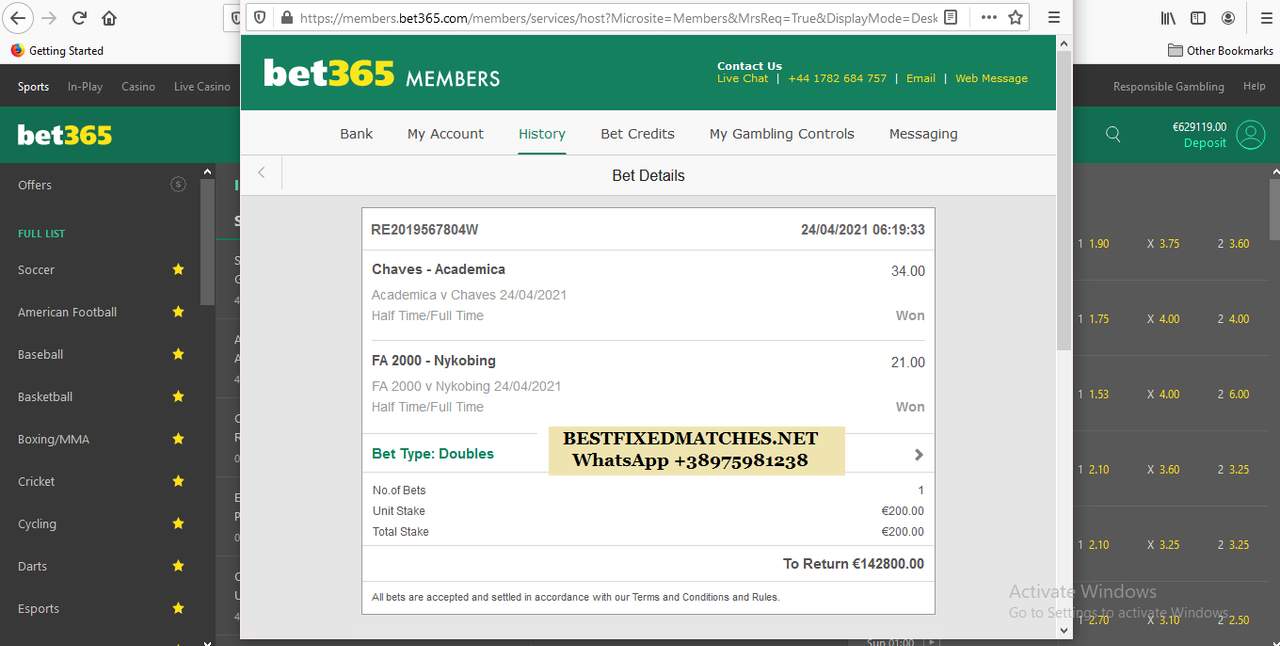
Task: Bookmark this page with the star icon
Action: click(1016, 17)
